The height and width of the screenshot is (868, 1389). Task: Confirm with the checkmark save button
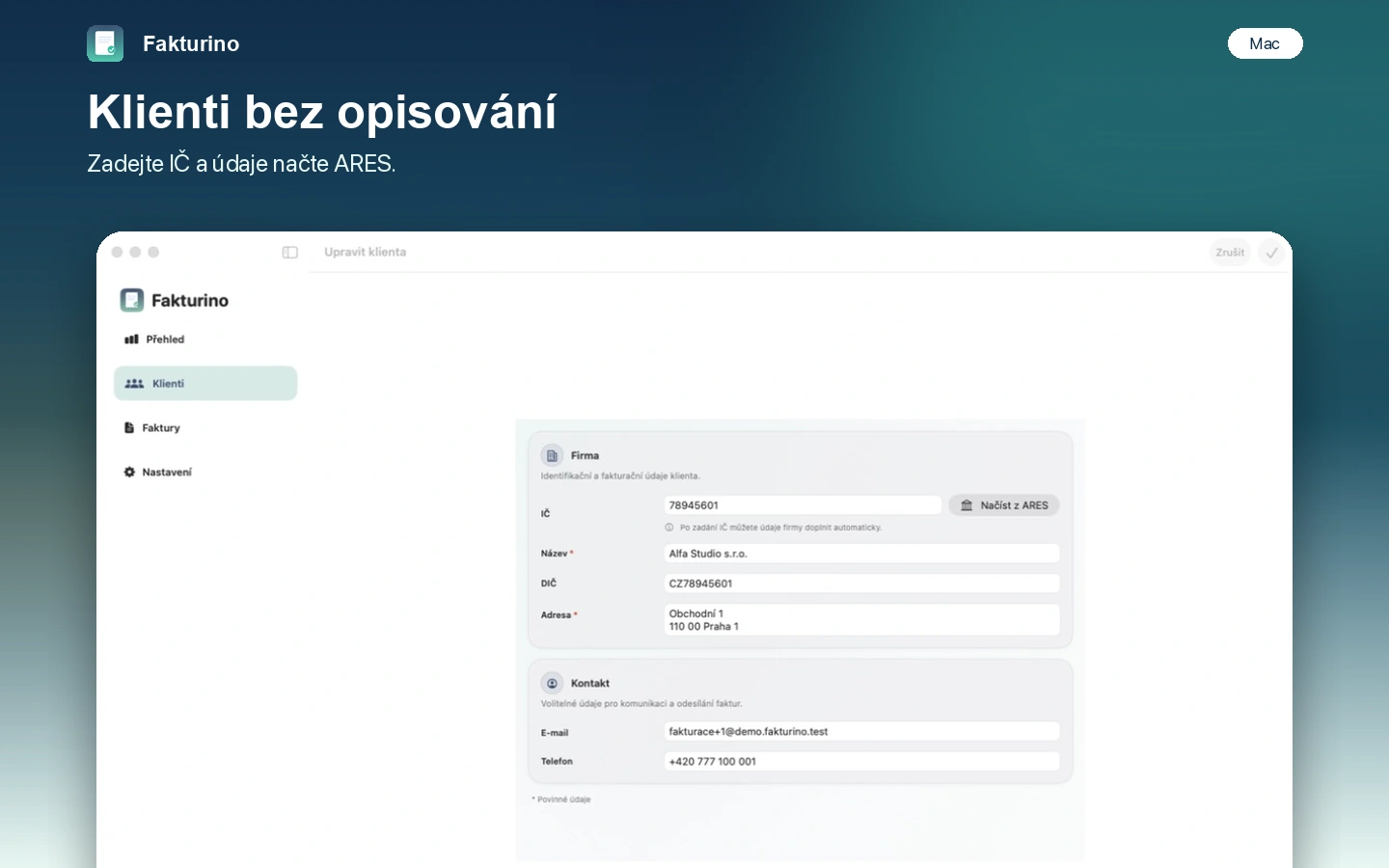pyautogui.click(x=1272, y=253)
